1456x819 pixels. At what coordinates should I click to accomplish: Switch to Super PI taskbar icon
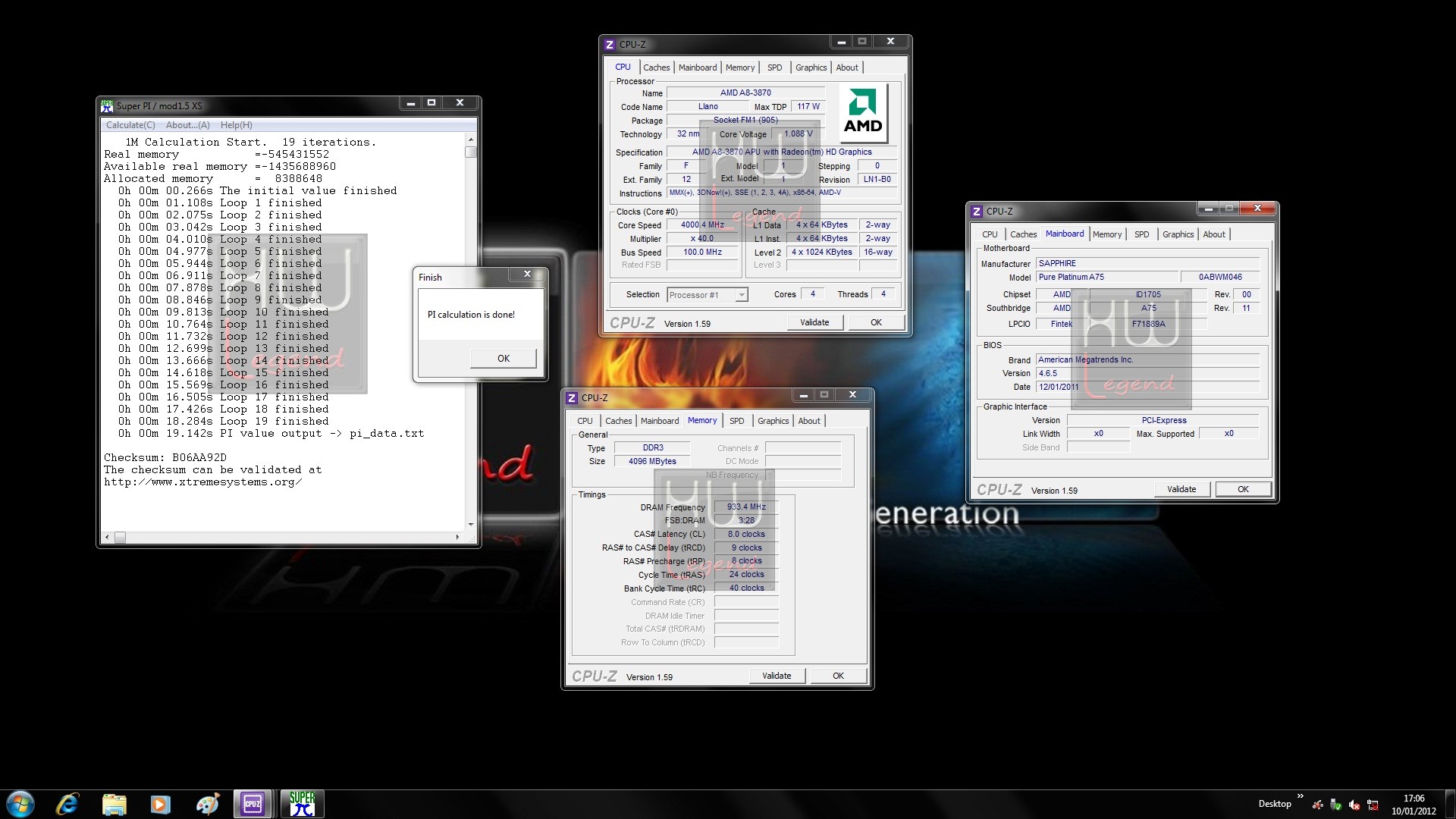click(x=302, y=804)
